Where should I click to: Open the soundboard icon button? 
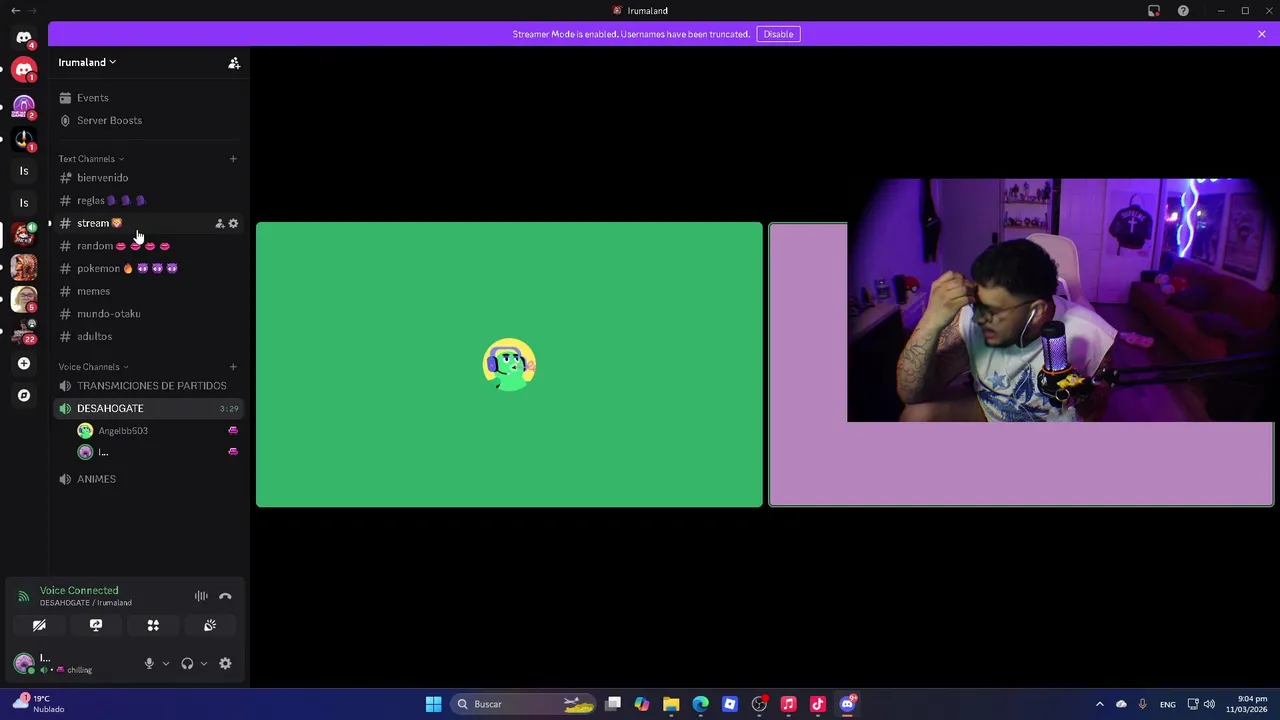pyautogui.click(x=210, y=625)
